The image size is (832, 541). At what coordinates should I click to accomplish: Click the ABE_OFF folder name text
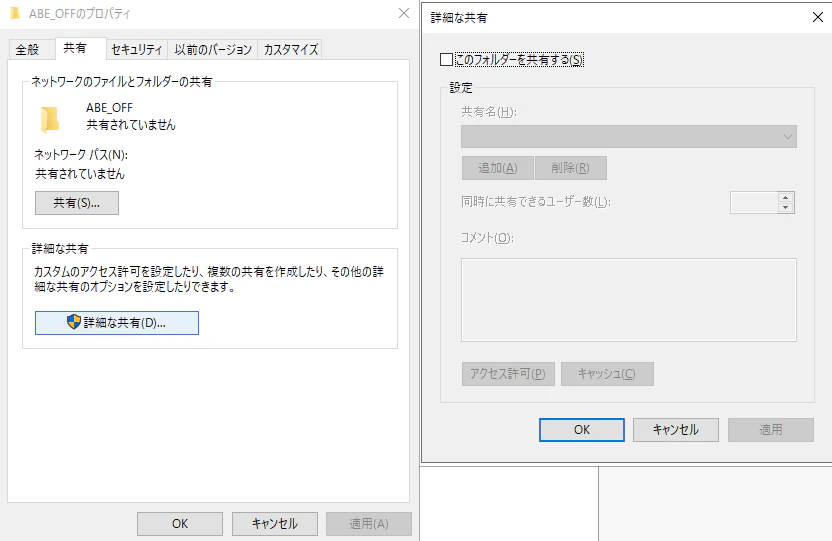tap(109, 108)
